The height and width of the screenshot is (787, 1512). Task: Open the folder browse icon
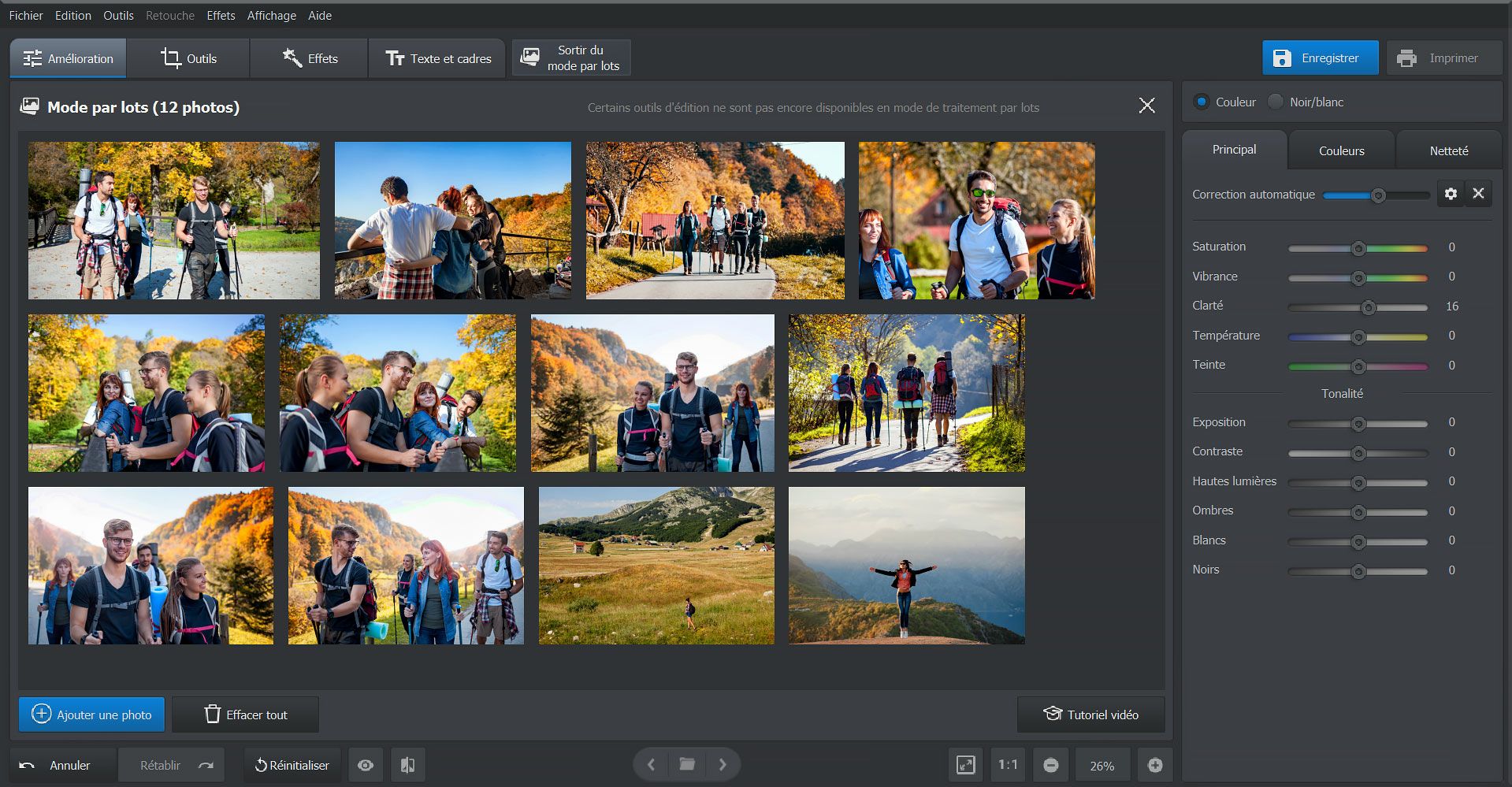687,764
